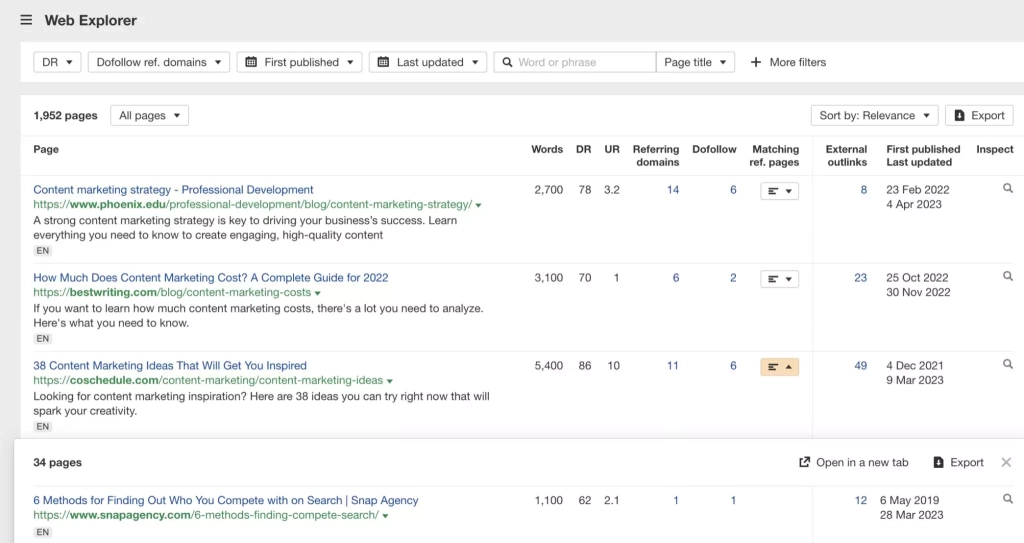
Task: Click the Dofollow column header
Action: [714, 149]
